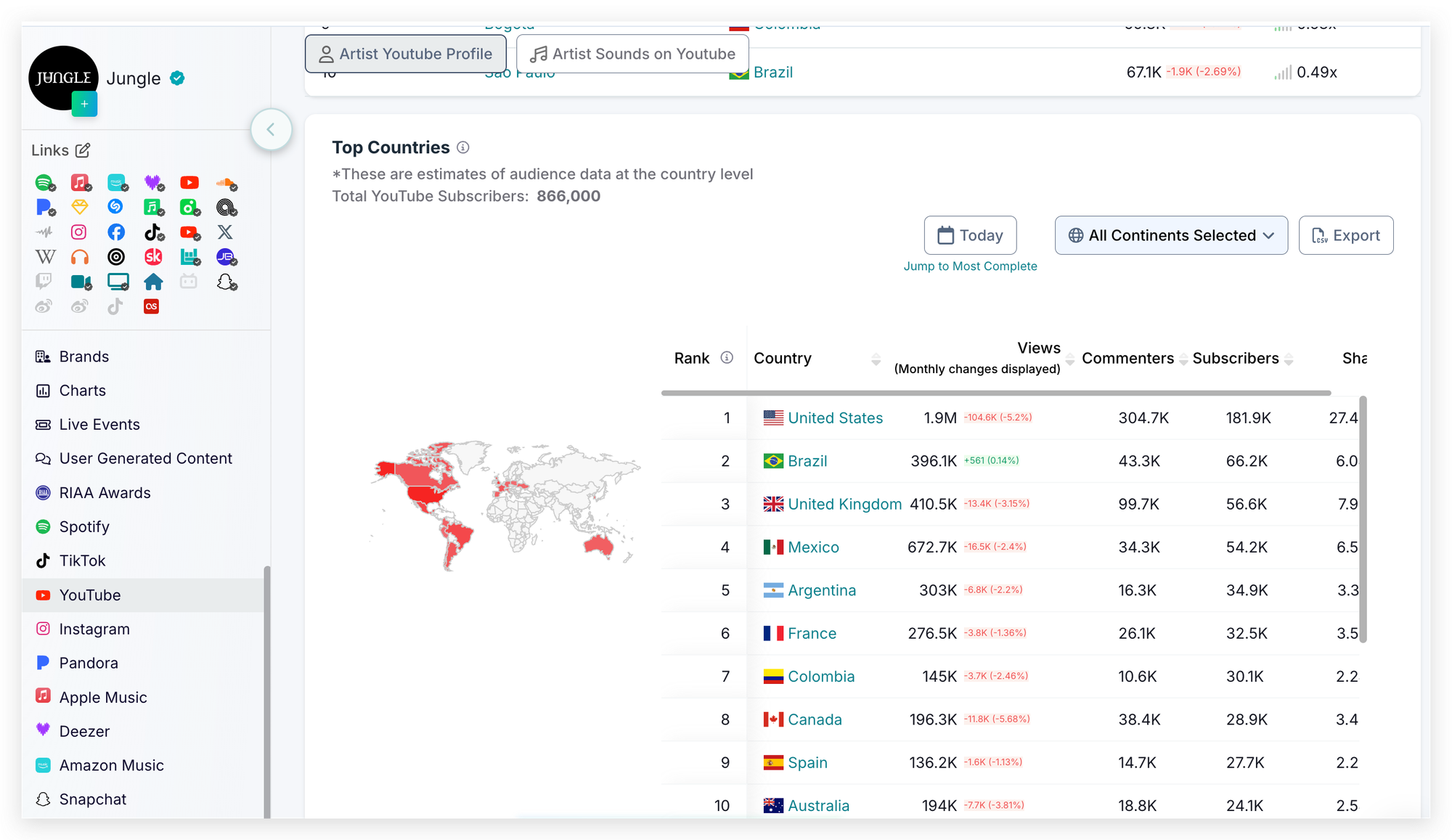
Task: Click the Top Countries info icon
Action: 463,148
